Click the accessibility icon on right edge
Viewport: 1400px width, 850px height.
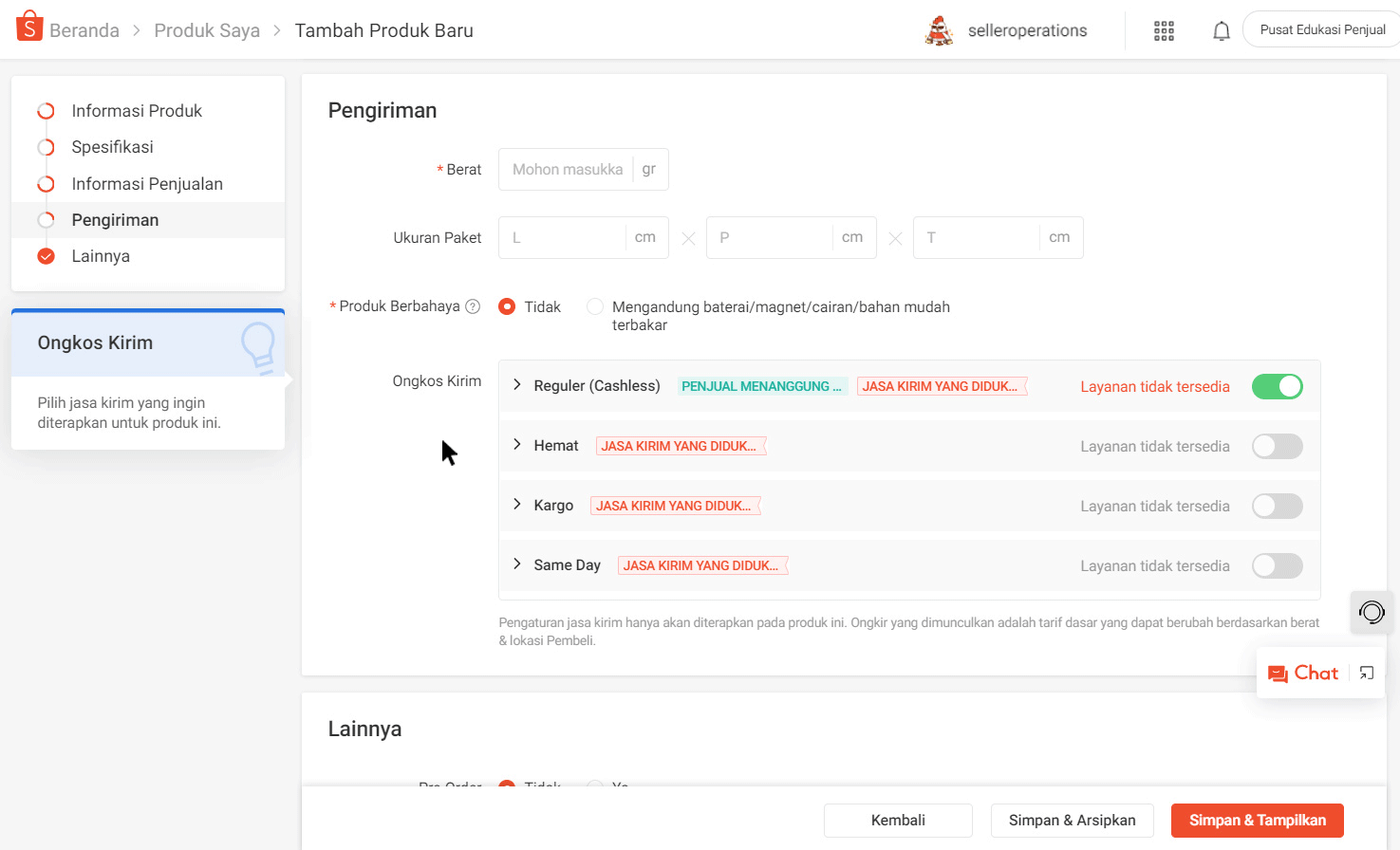click(1371, 612)
